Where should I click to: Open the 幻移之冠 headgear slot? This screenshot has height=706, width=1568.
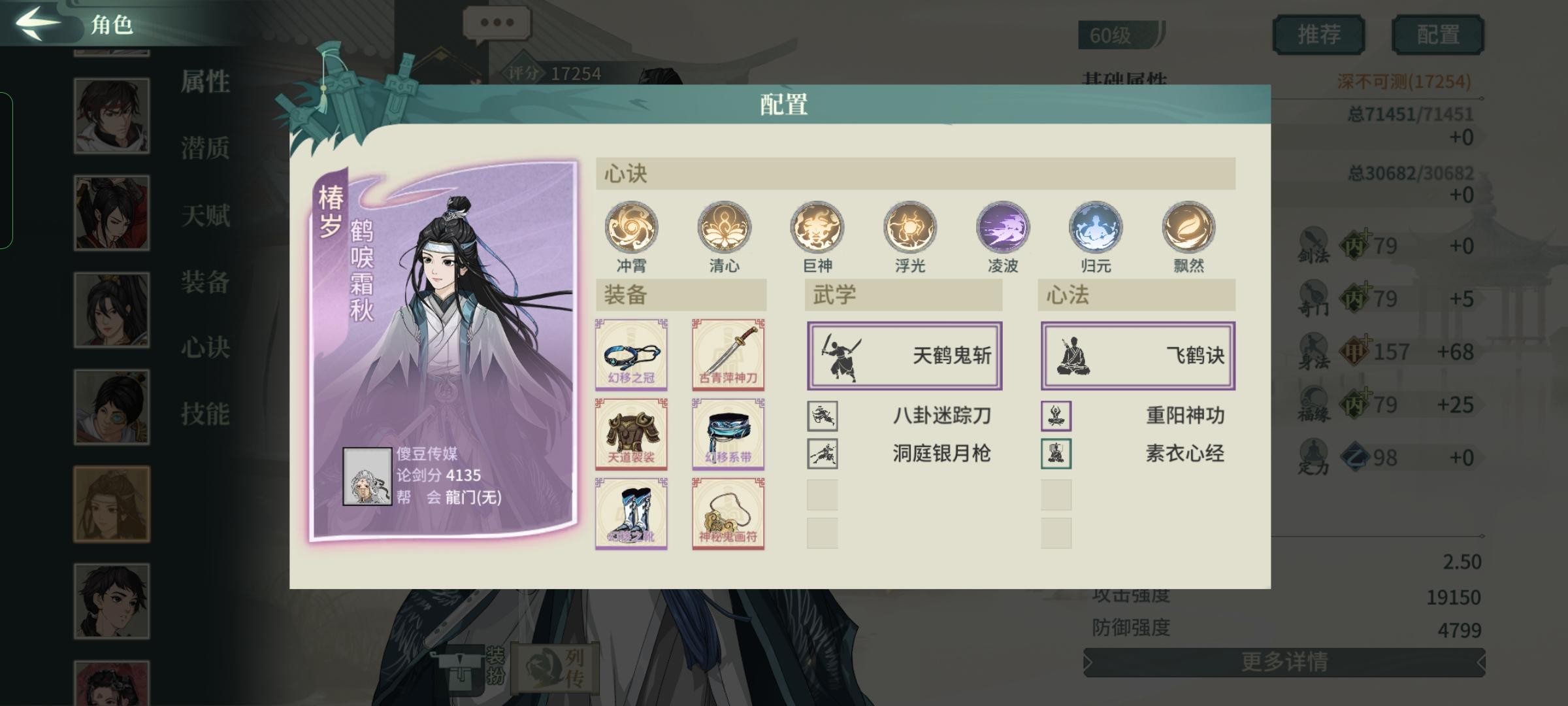pyautogui.click(x=631, y=355)
